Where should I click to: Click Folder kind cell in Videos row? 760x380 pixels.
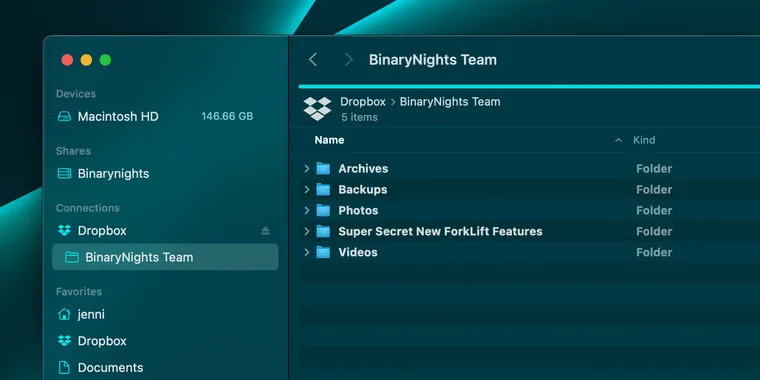(x=654, y=252)
